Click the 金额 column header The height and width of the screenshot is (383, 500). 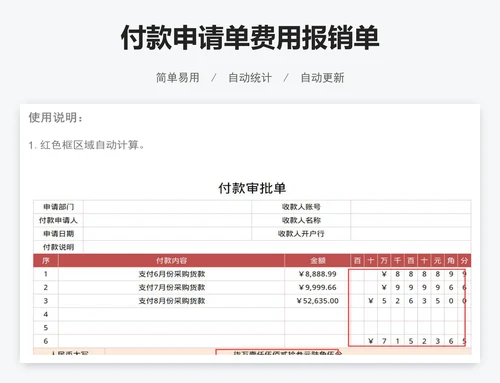pos(317,260)
